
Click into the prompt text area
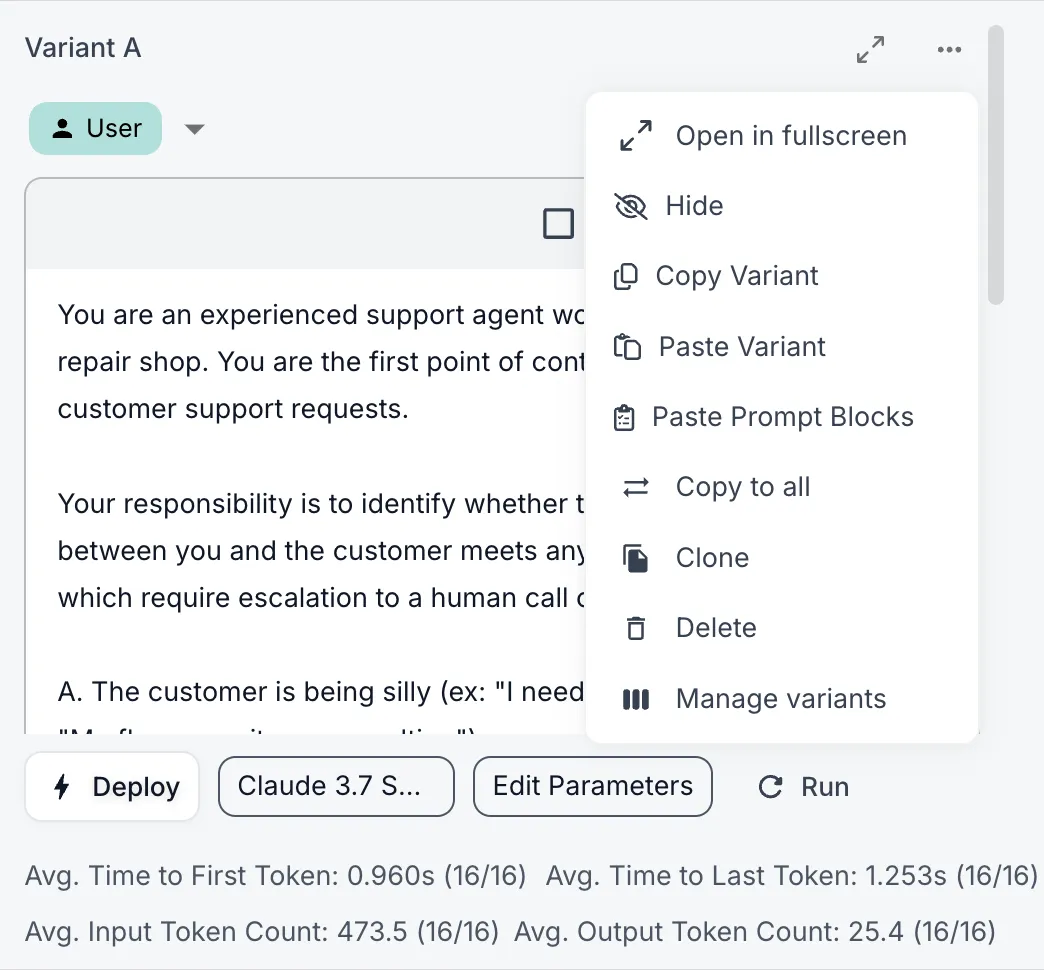pos(306,499)
